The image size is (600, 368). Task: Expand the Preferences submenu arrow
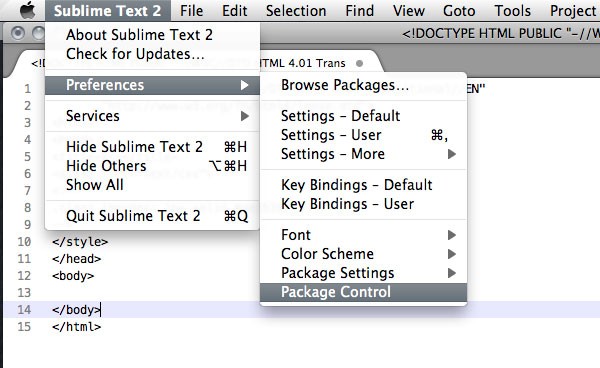(x=245, y=85)
